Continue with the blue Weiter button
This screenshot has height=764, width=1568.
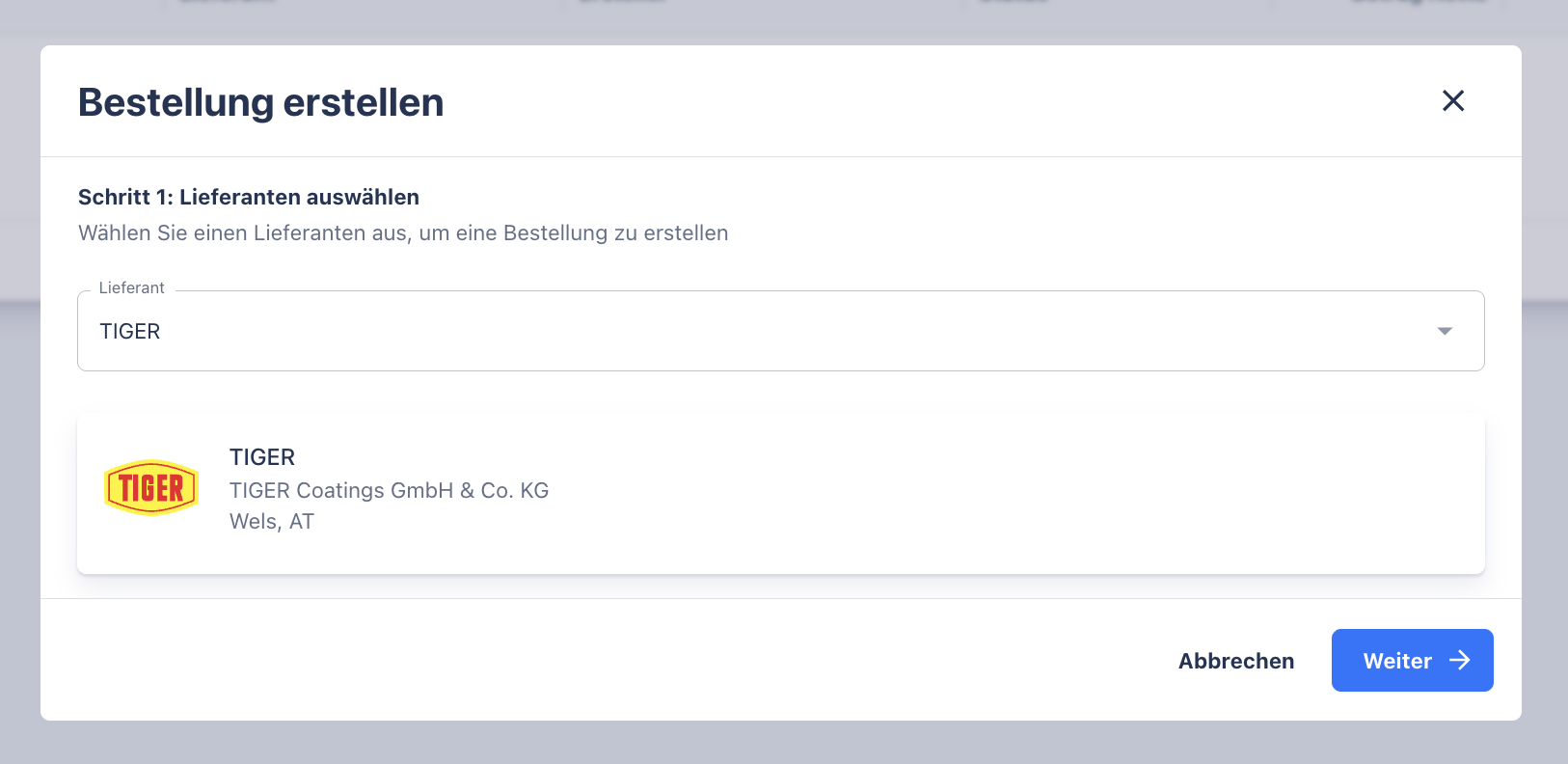point(1396,661)
